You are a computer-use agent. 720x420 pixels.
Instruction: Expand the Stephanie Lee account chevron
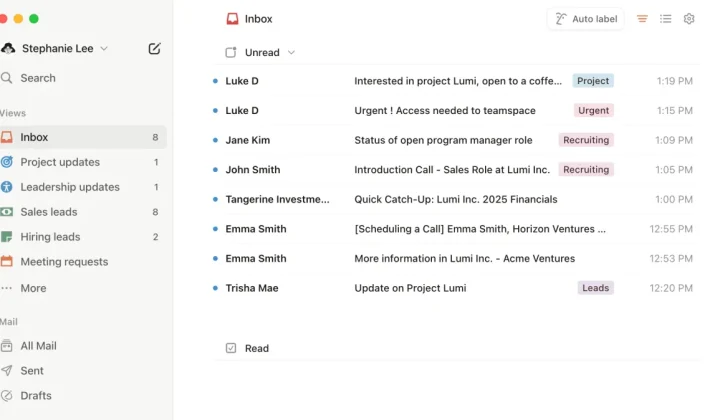click(x=104, y=49)
